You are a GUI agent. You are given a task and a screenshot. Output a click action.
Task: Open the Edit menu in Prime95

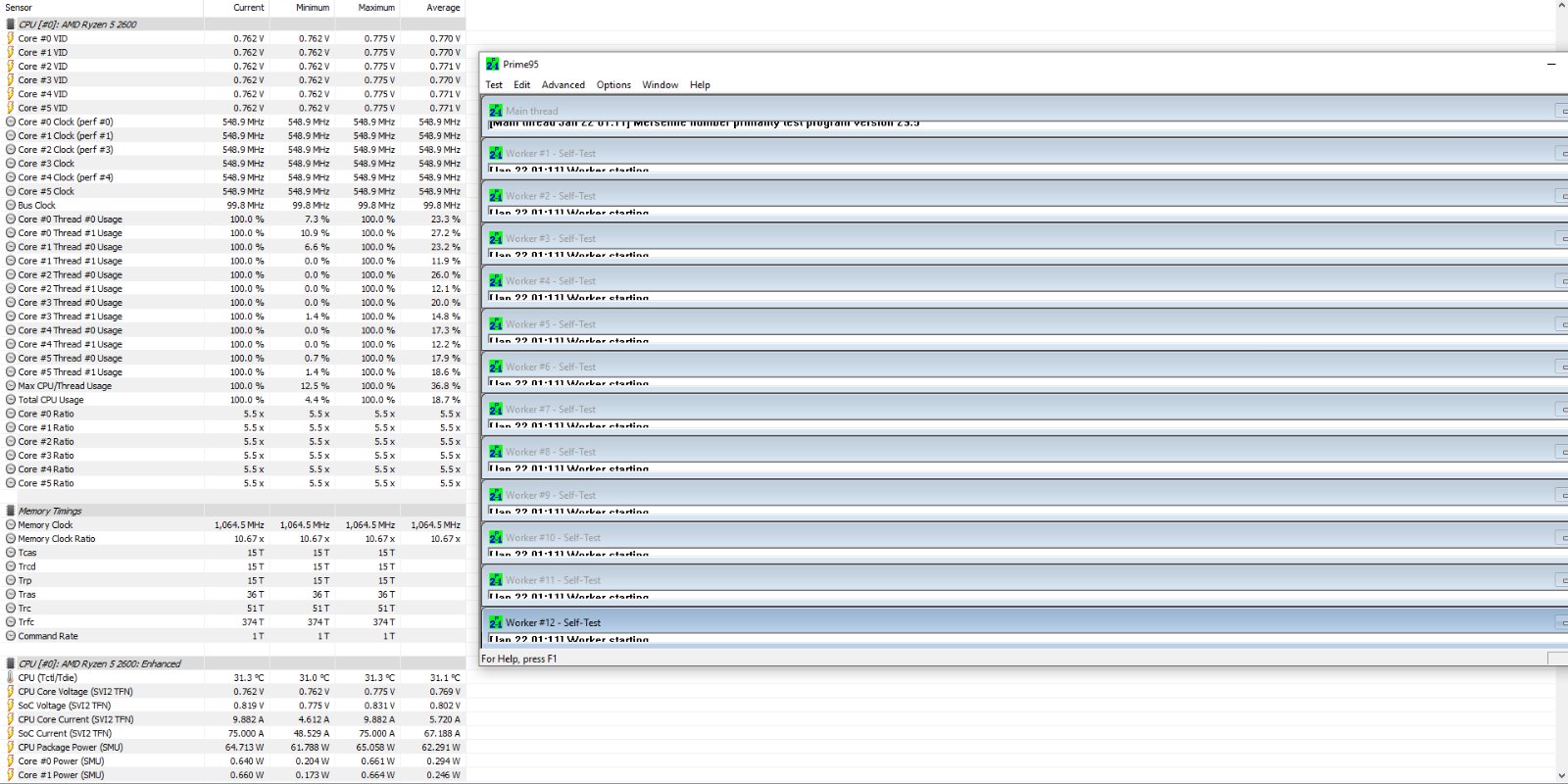pyautogui.click(x=521, y=85)
